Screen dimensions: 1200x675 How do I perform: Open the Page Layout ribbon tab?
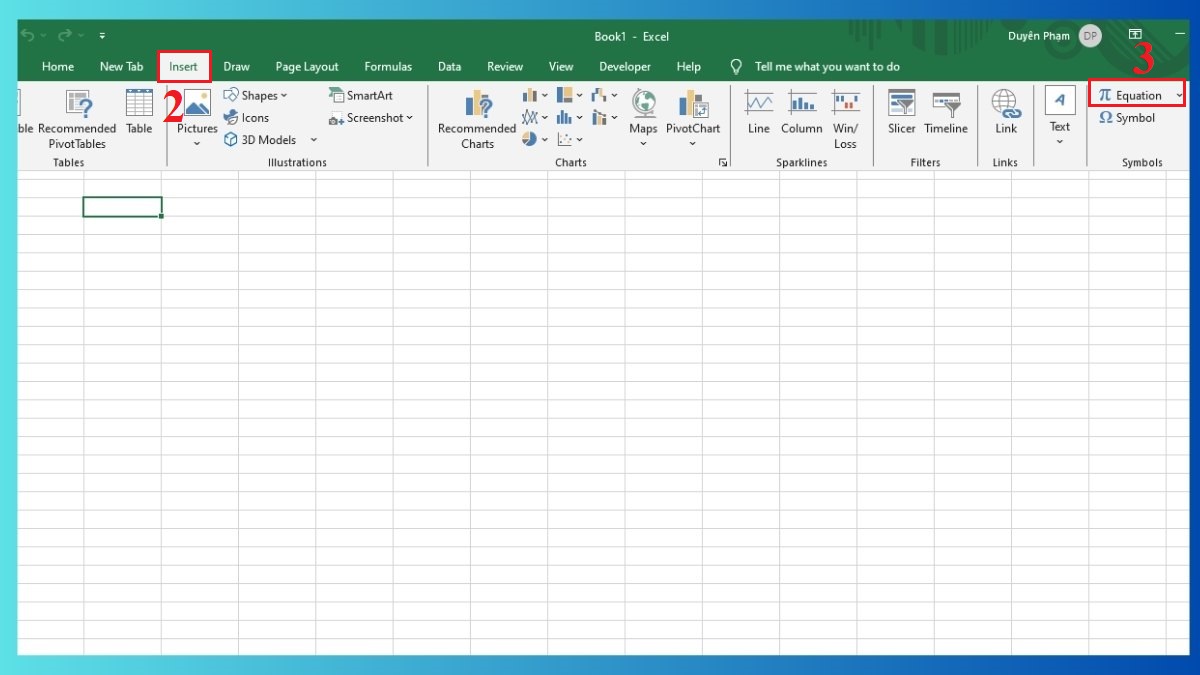pyautogui.click(x=306, y=66)
